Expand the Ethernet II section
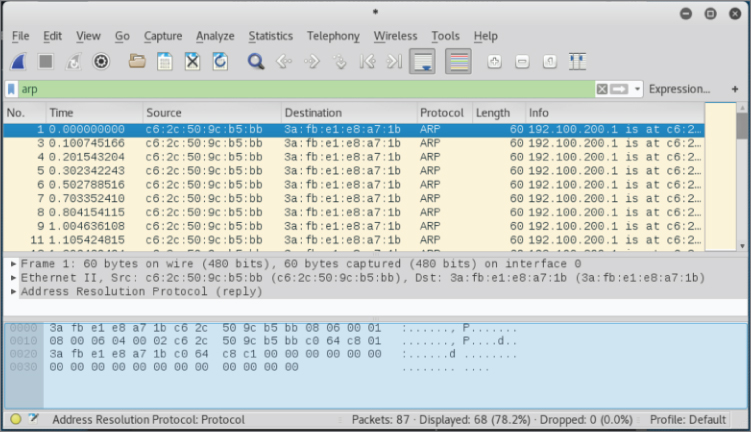The width and height of the screenshot is (751, 432). [13, 278]
